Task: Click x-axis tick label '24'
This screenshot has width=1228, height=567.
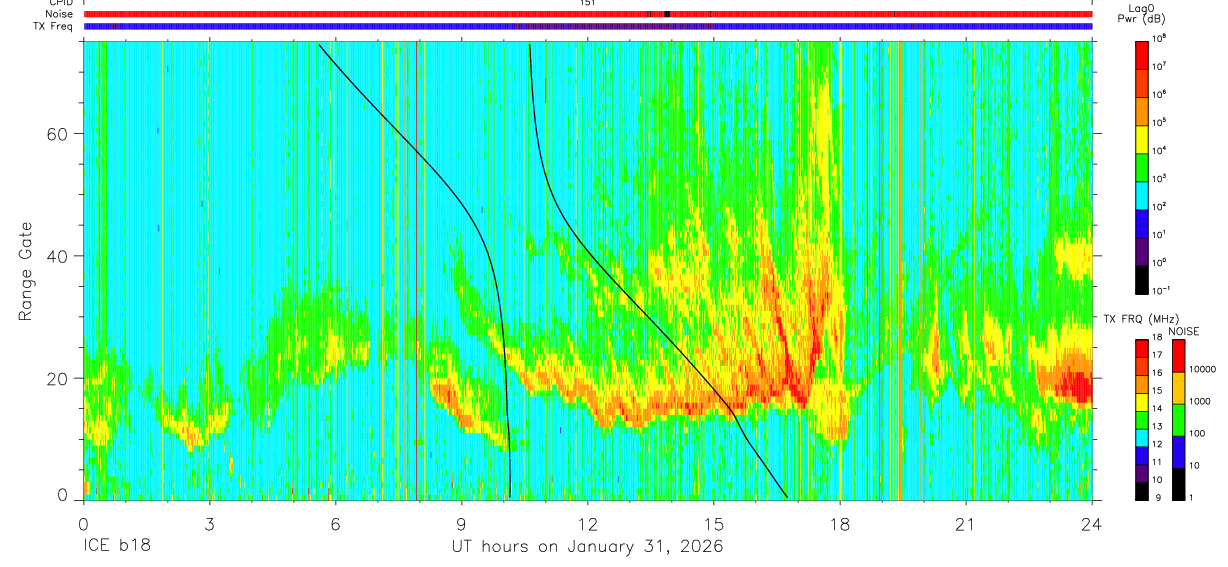Action: click(x=1092, y=524)
